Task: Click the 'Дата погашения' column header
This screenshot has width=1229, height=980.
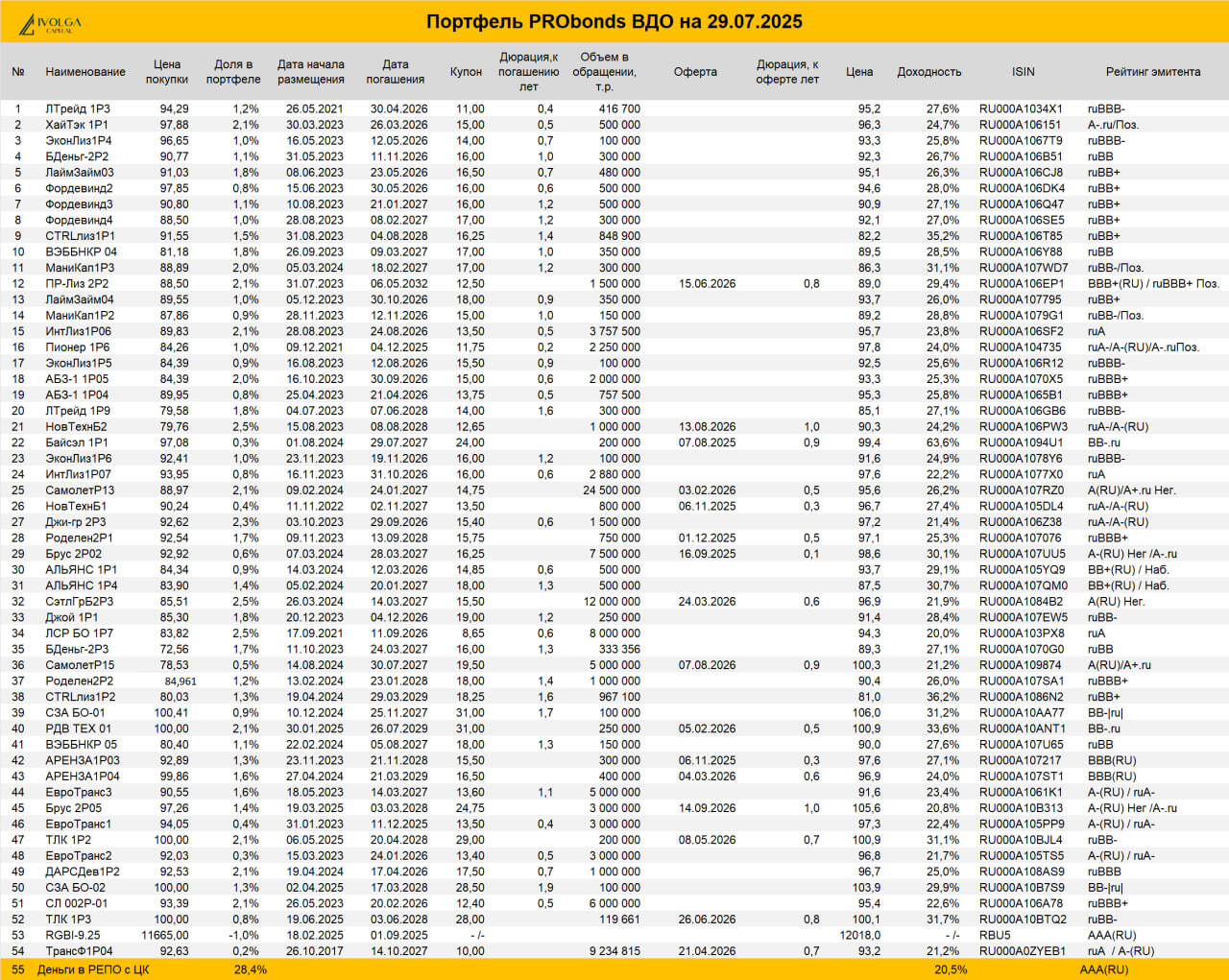Action: (x=395, y=72)
